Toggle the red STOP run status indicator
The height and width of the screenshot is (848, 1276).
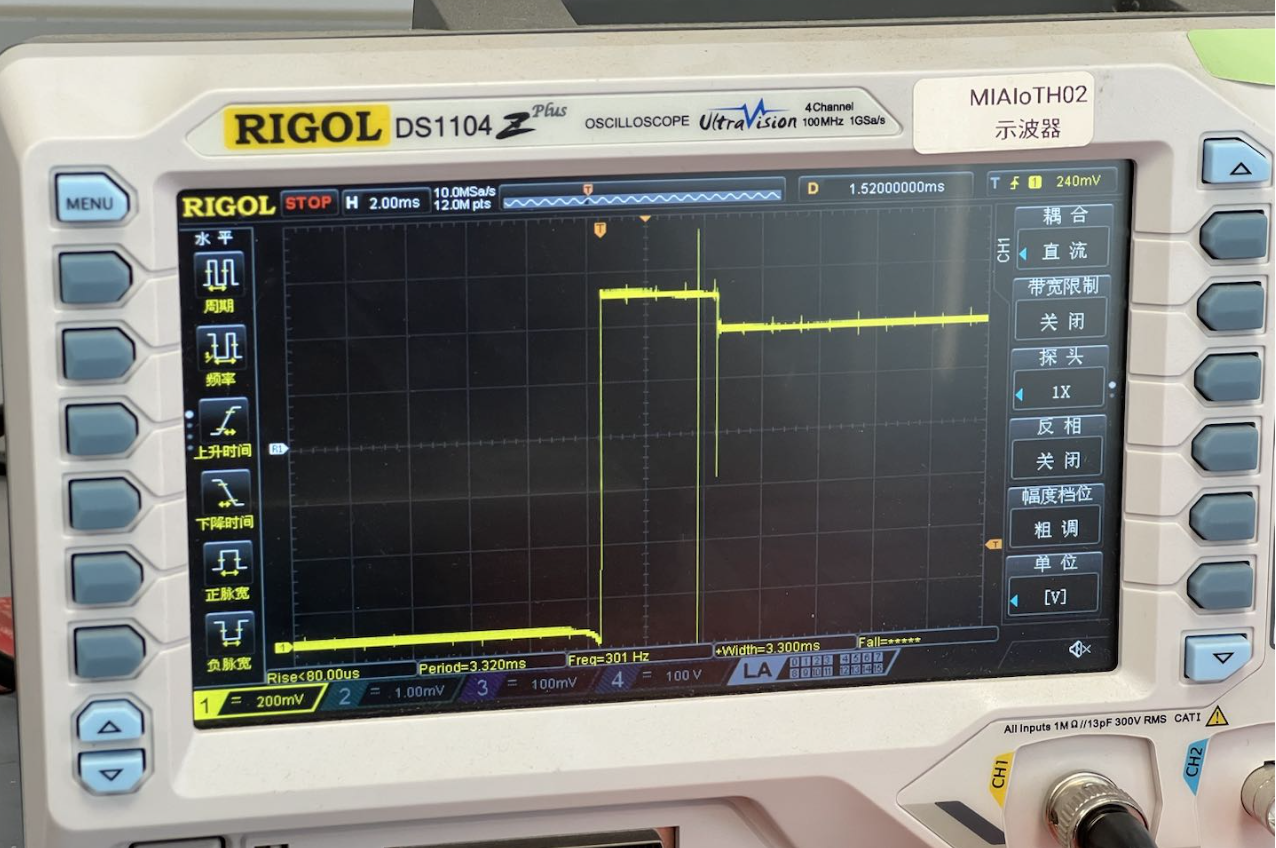click(x=308, y=202)
